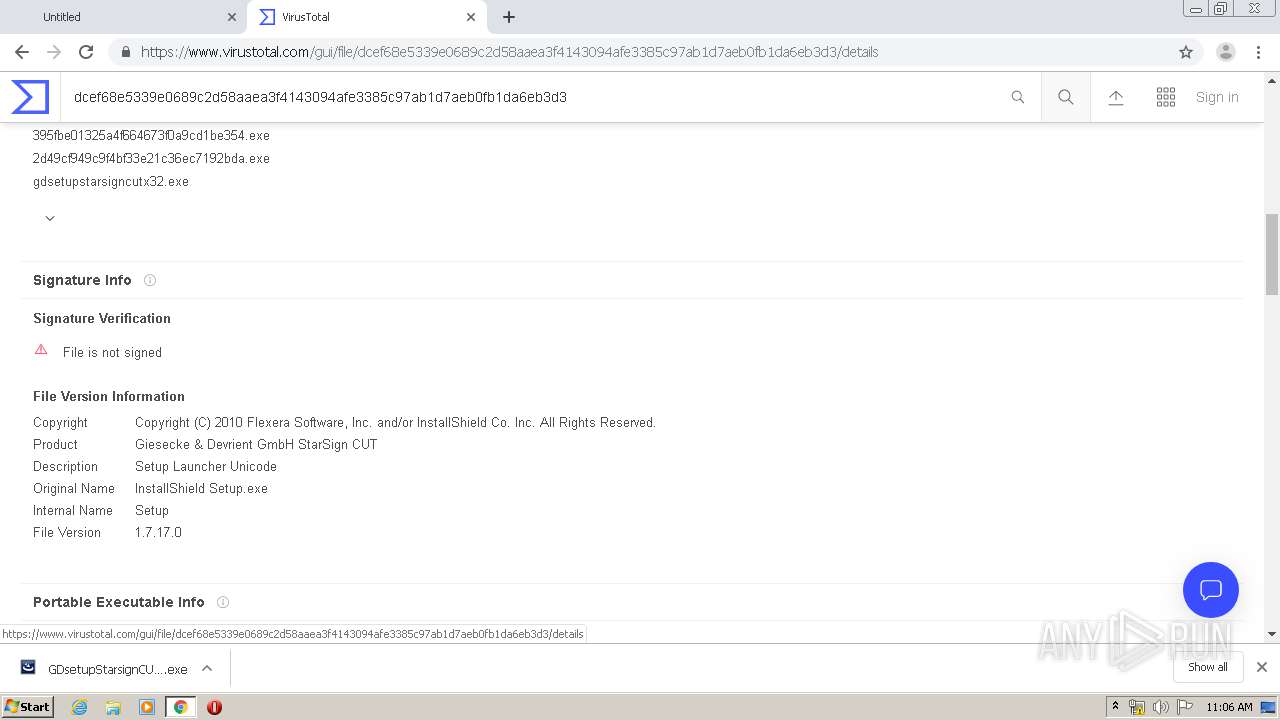Open Windows Explorer folder from taskbar
Image resolution: width=1280 pixels, height=720 pixels.
(113, 707)
